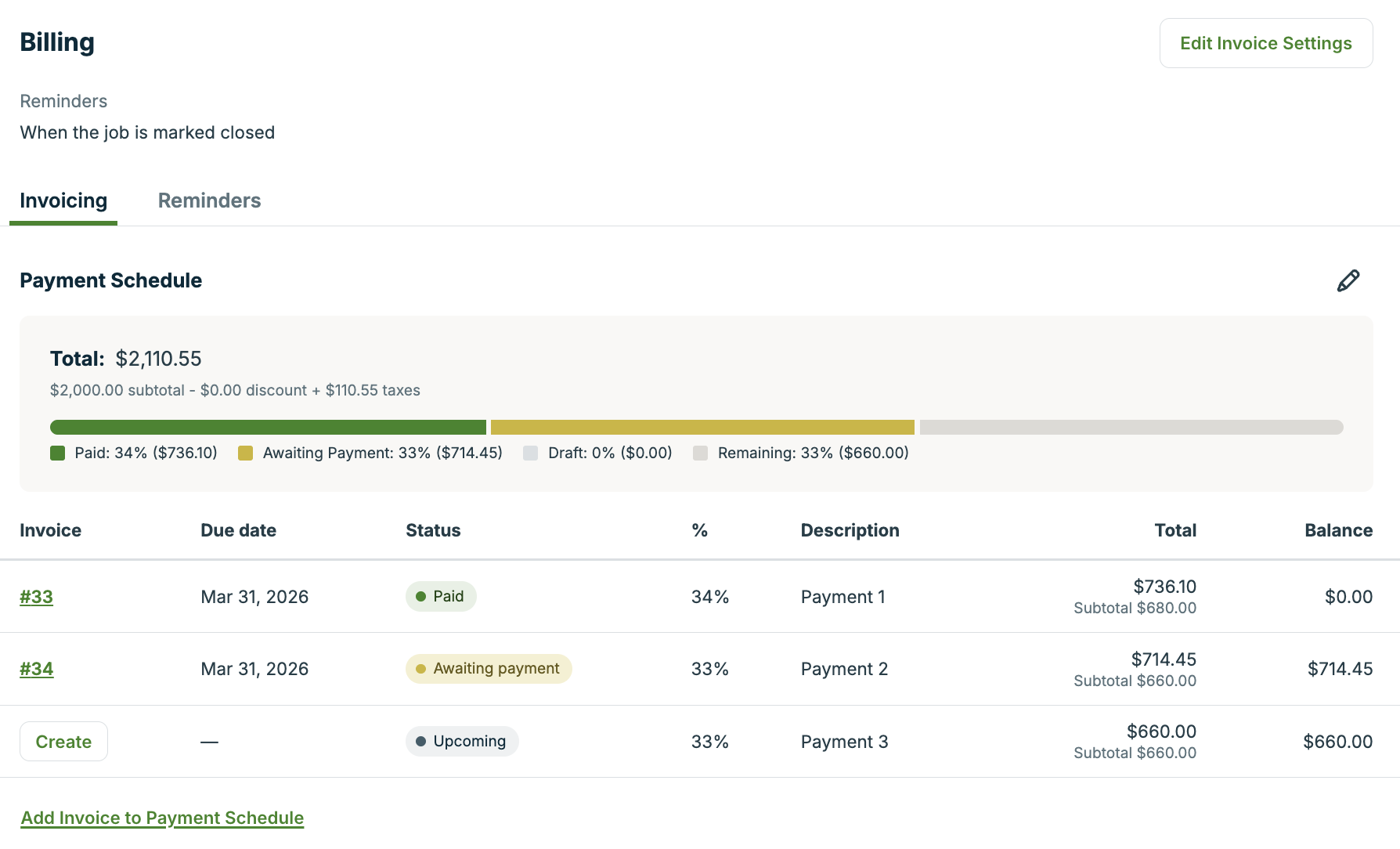
Task: Click the gray remaining bar segment
Action: tap(1131, 428)
